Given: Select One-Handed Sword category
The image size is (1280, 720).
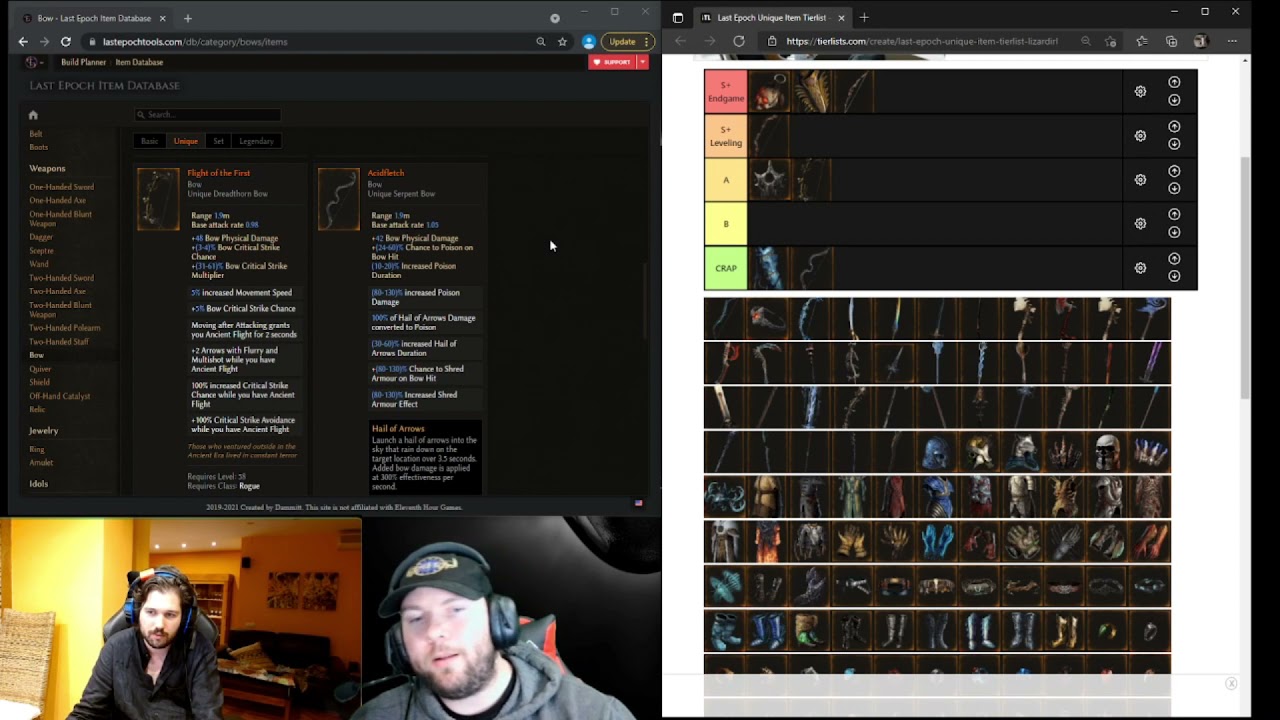Looking at the screenshot, I should pyautogui.click(x=62, y=187).
